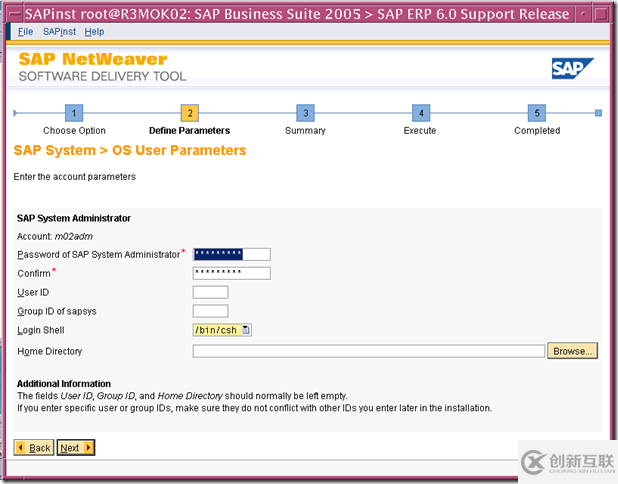Click into the Home Directory field
Viewport: 618px width, 484px height.
pyautogui.click(x=369, y=351)
